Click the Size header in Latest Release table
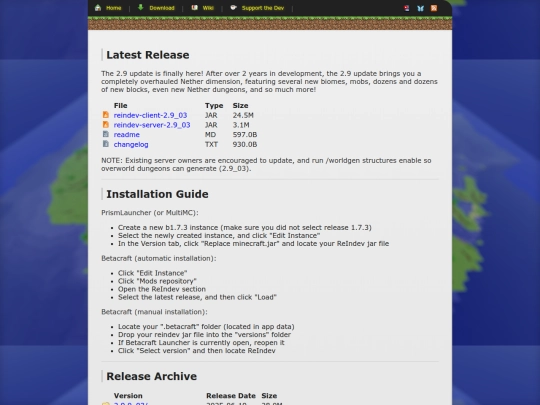 pos(240,106)
